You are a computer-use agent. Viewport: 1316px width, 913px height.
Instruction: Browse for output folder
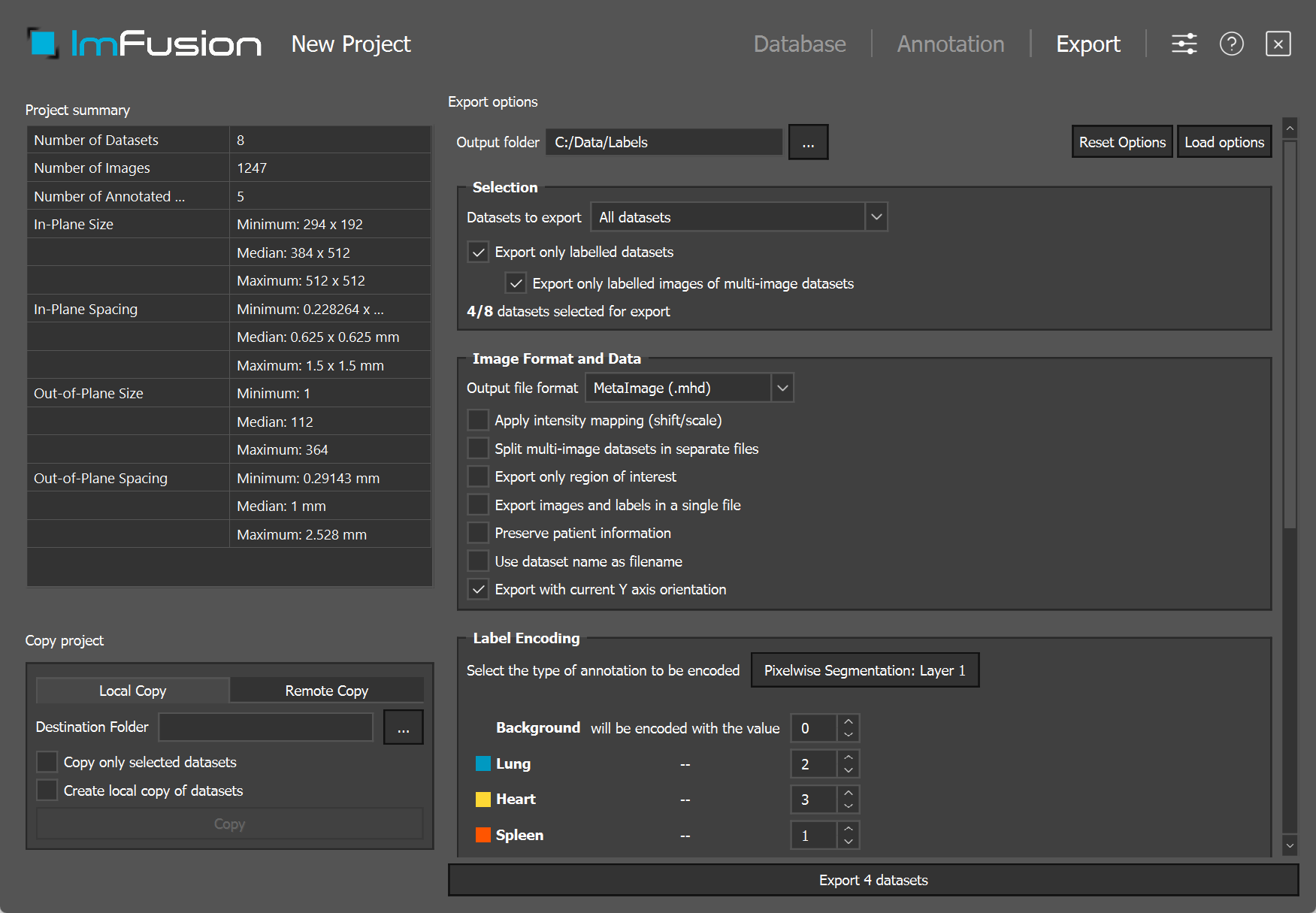pos(808,142)
